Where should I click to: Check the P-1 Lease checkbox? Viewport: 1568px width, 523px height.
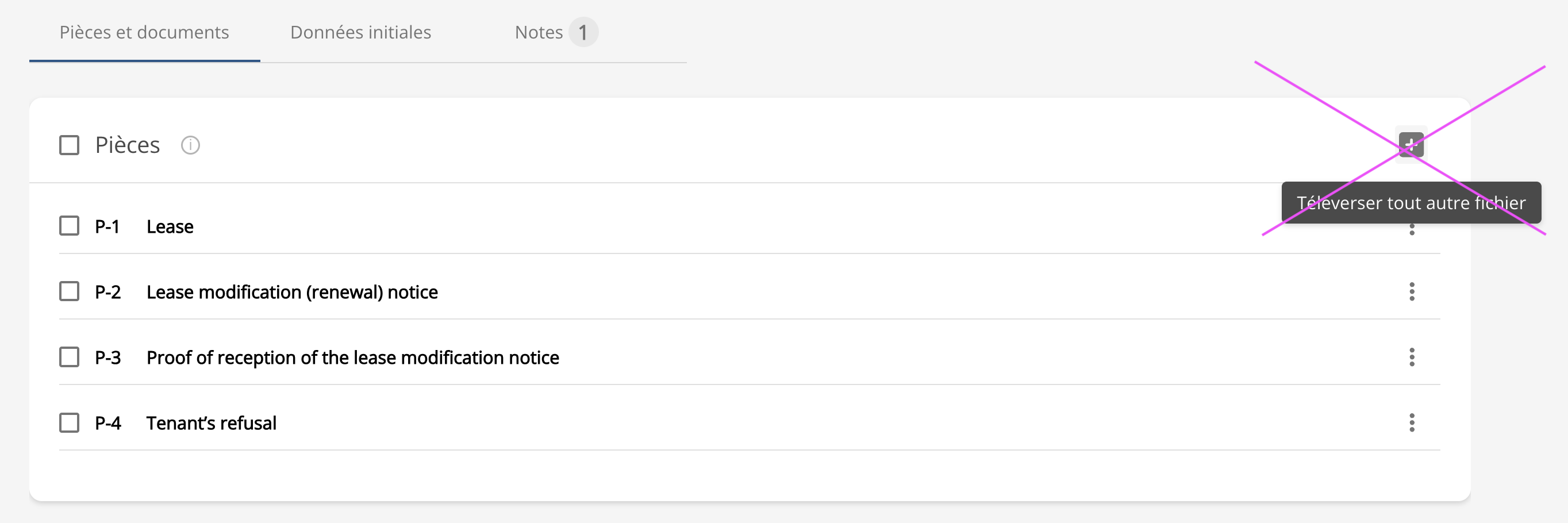70,226
